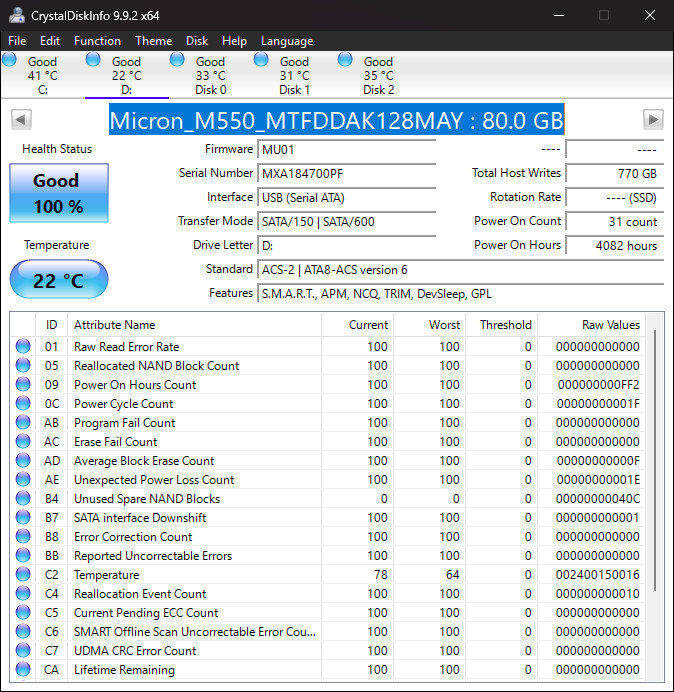Click status orb for Erase Fail Count
The height and width of the screenshot is (692, 674).
[23, 441]
